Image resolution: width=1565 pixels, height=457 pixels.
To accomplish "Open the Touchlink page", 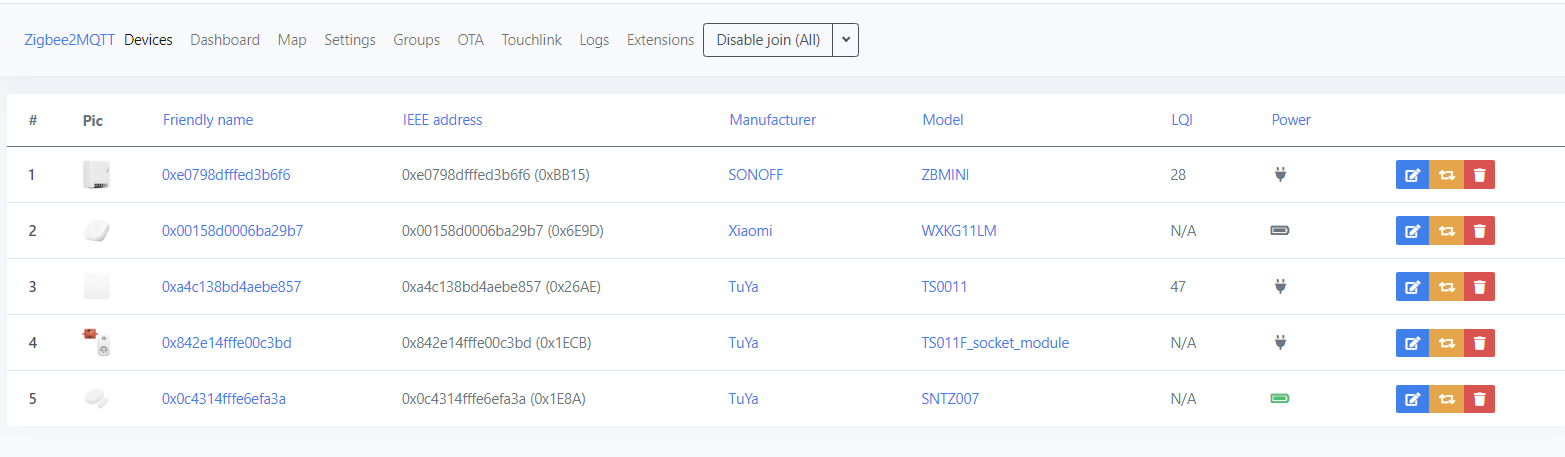I will [x=532, y=40].
